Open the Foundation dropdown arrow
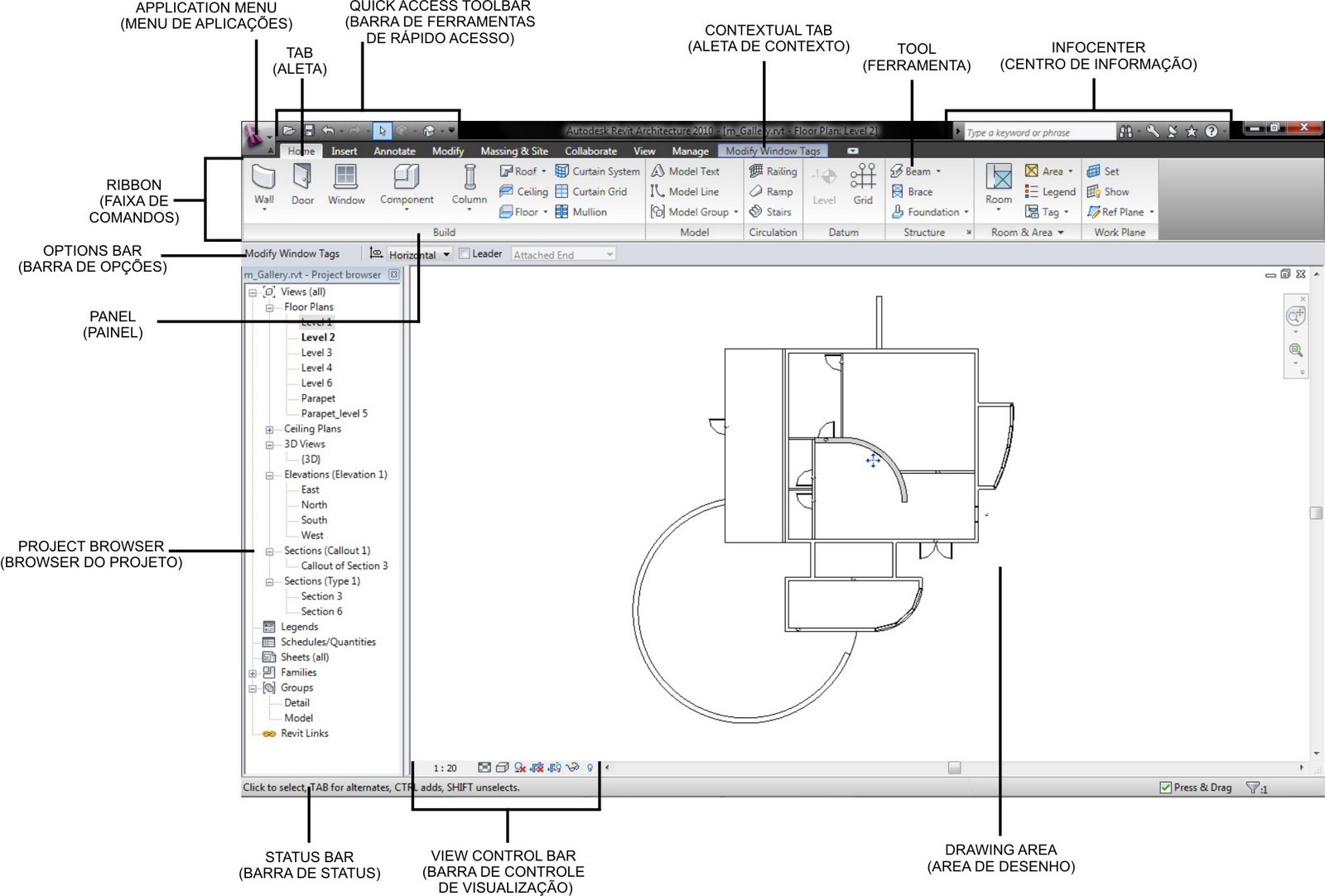Image resolution: width=1325 pixels, height=896 pixels. point(966,212)
